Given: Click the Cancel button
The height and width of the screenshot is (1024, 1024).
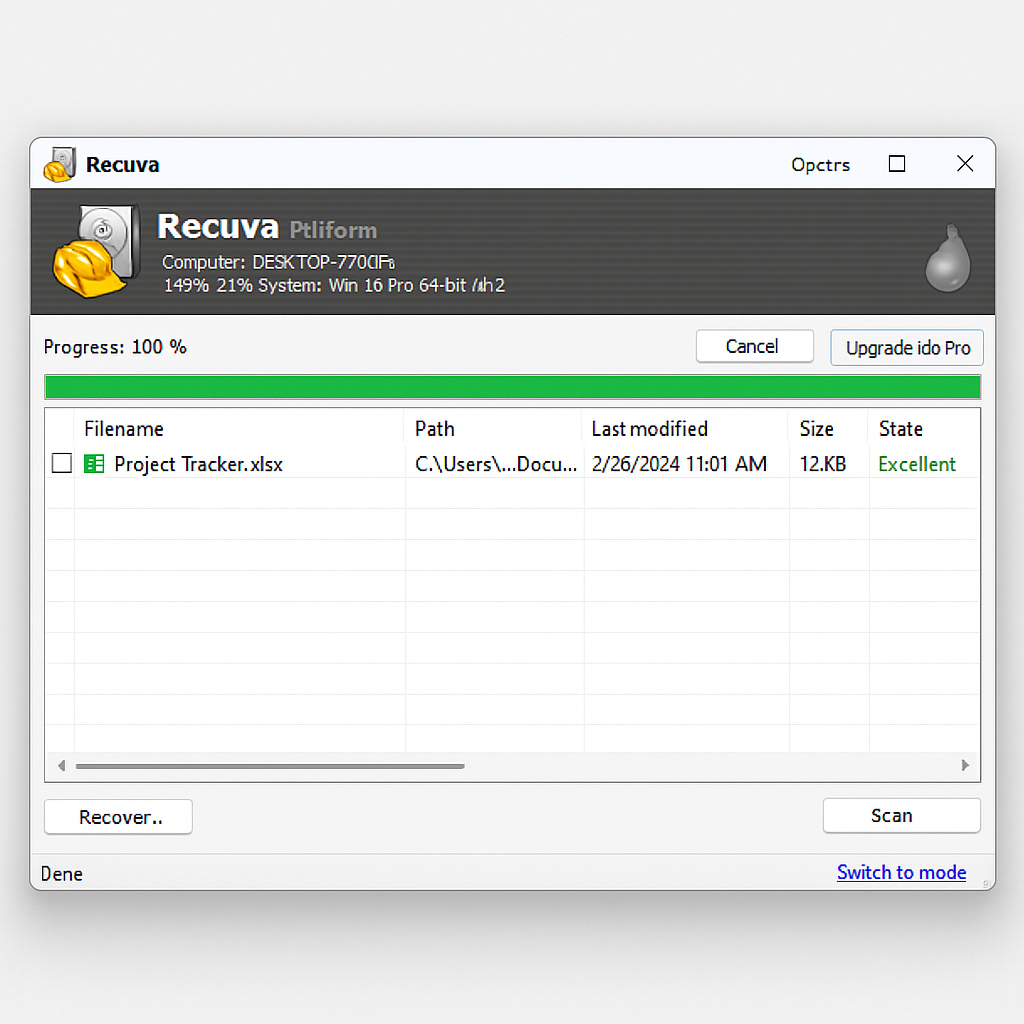Looking at the screenshot, I should click(x=754, y=346).
